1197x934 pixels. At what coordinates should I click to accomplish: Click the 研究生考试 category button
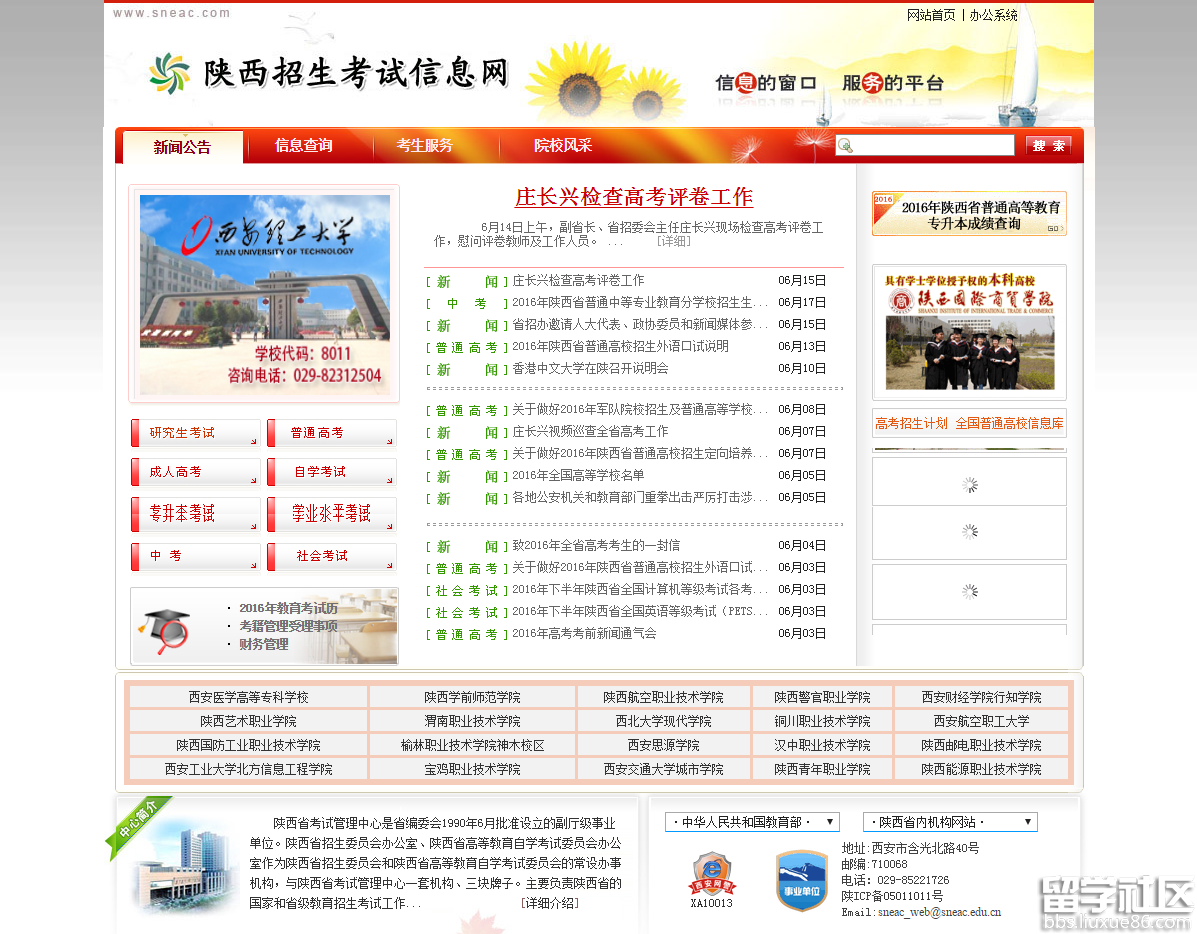(195, 433)
